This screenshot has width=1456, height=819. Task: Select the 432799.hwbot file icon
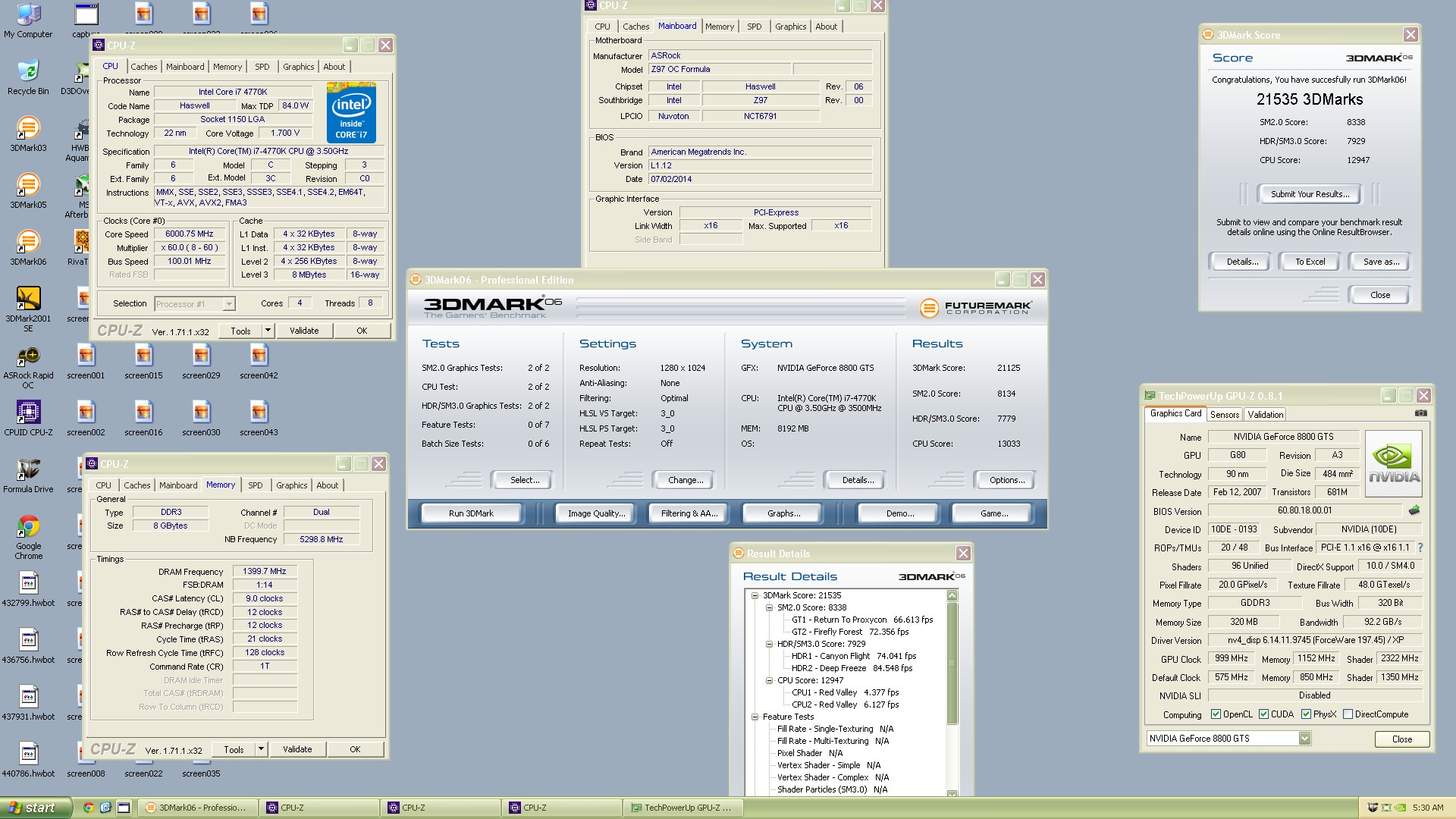pyautogui.click(x=28, y=588)
